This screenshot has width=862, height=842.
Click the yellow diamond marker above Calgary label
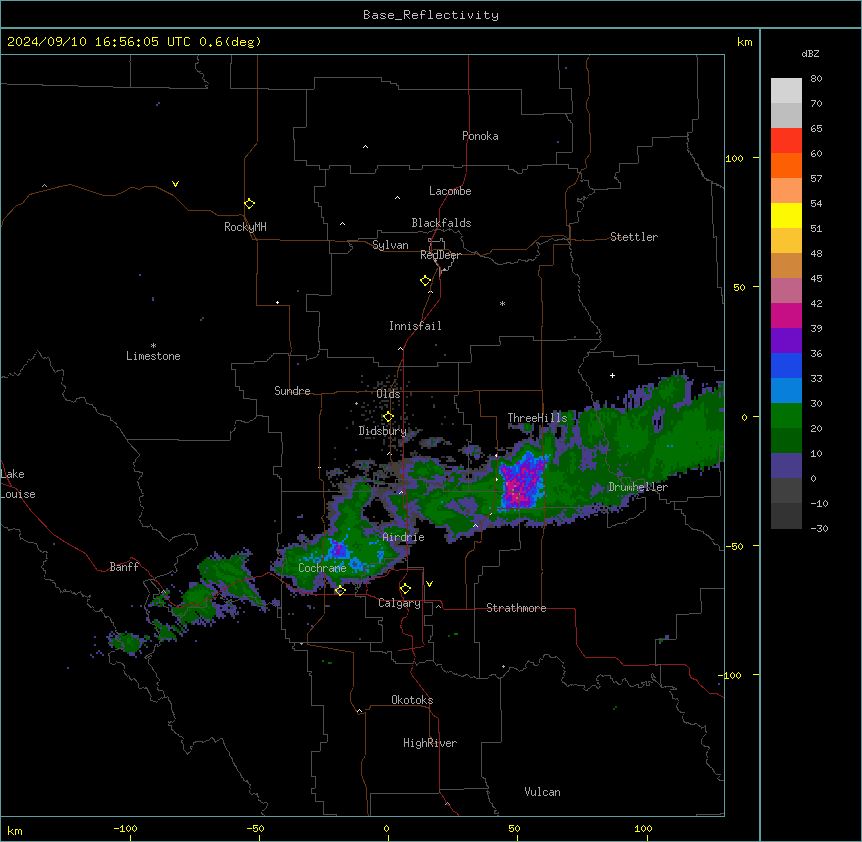(405, 589)
